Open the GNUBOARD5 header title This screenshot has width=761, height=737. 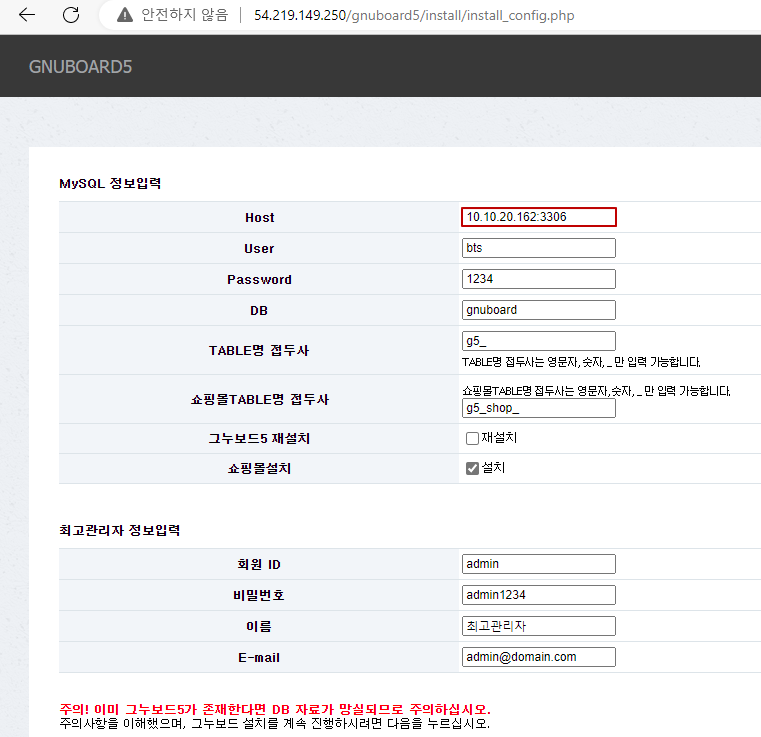pyautogui.click(x=80, y=67)
